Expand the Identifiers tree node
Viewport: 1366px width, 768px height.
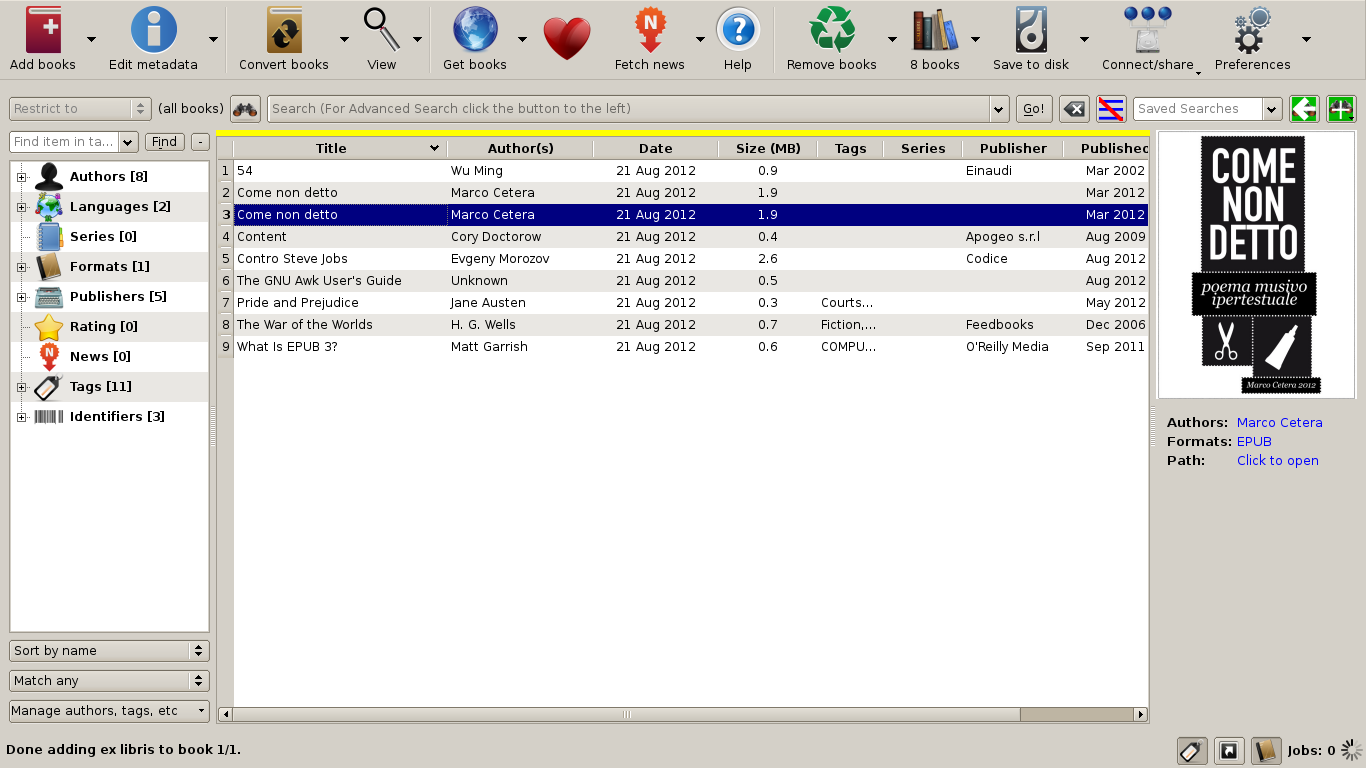pyautogui.click(x=21, y=417)
